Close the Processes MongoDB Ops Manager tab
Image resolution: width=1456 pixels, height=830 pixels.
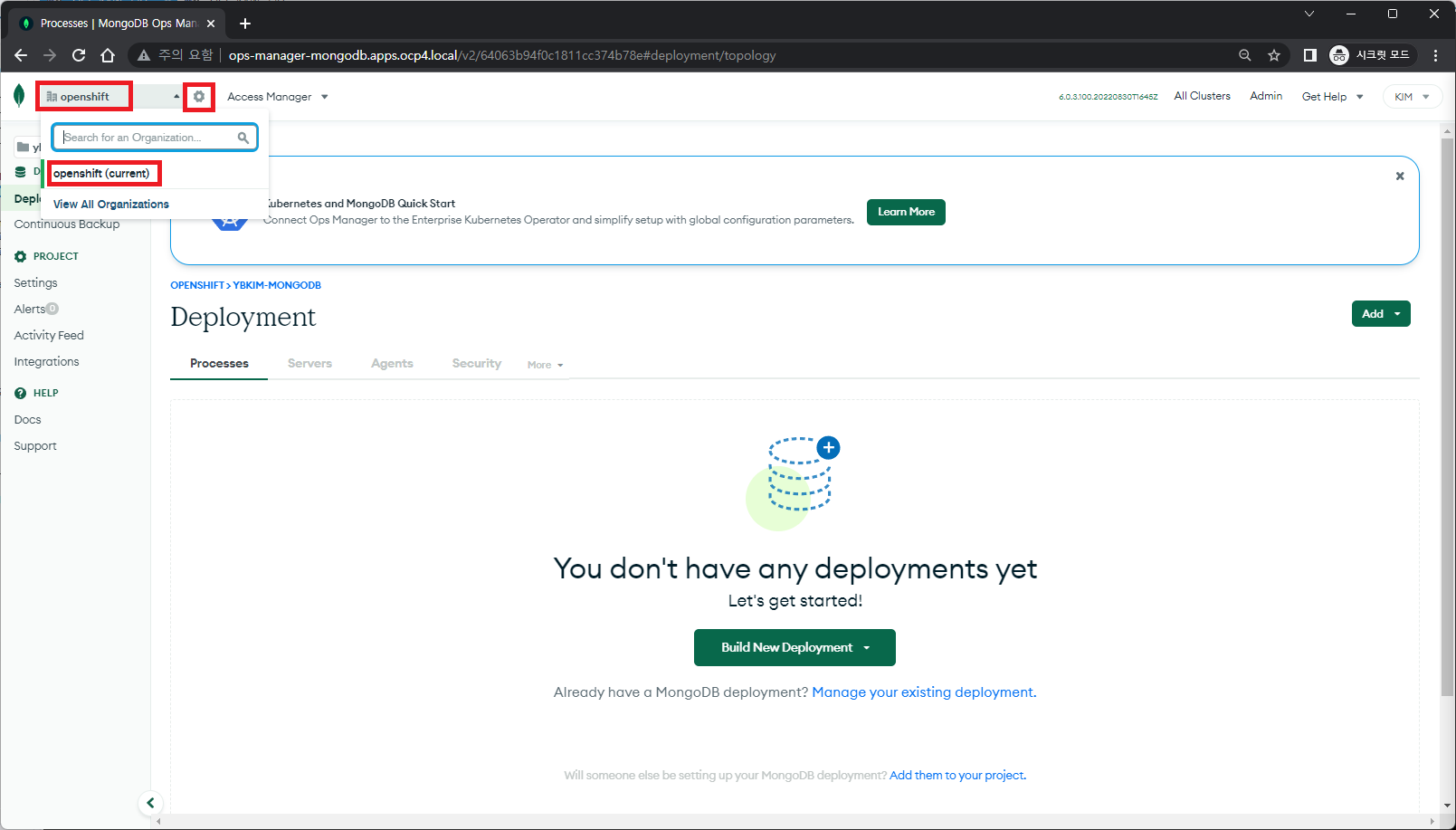211,24
